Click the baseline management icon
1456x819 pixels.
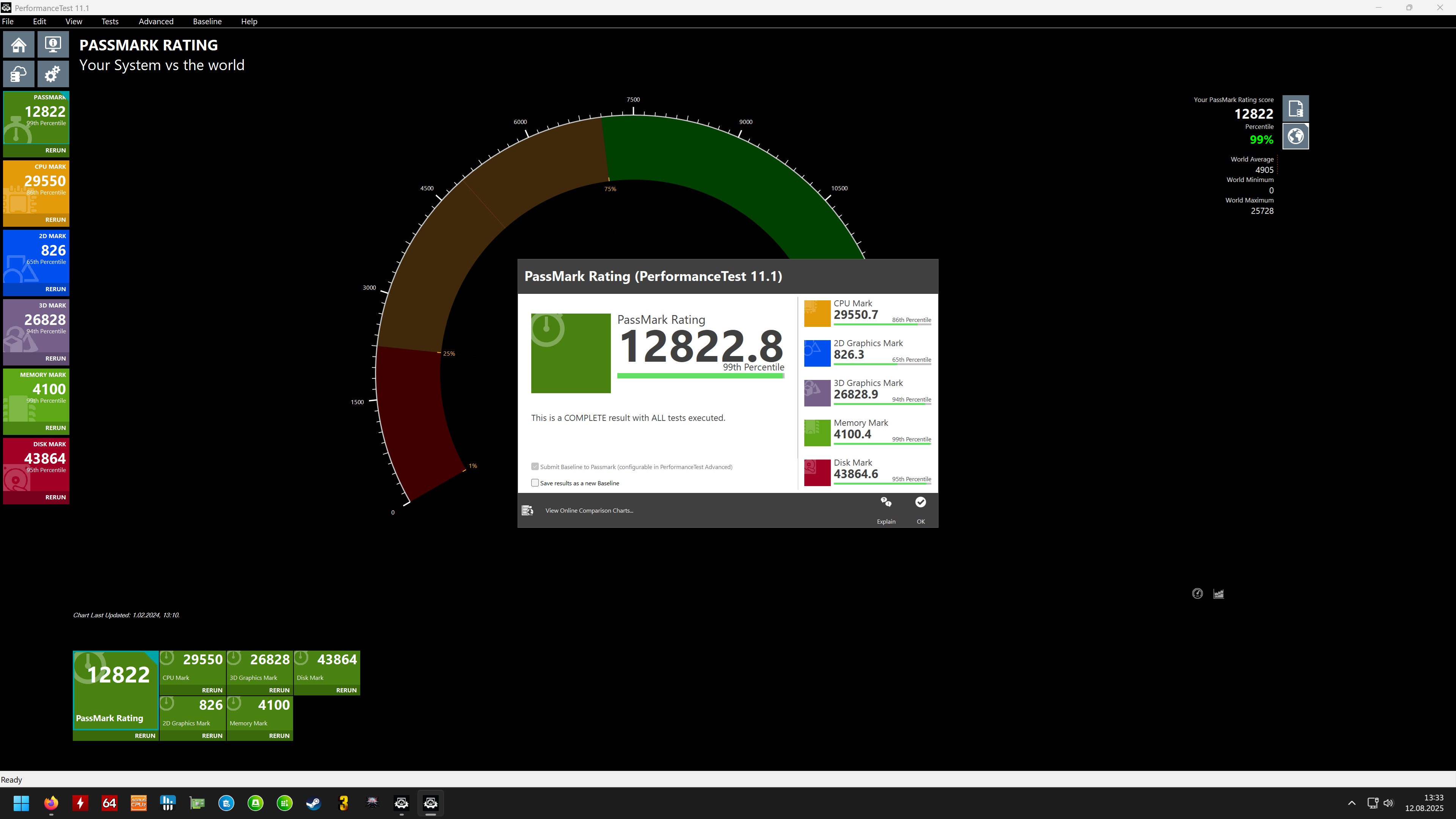pyautogui.click(x=19, y=74)
